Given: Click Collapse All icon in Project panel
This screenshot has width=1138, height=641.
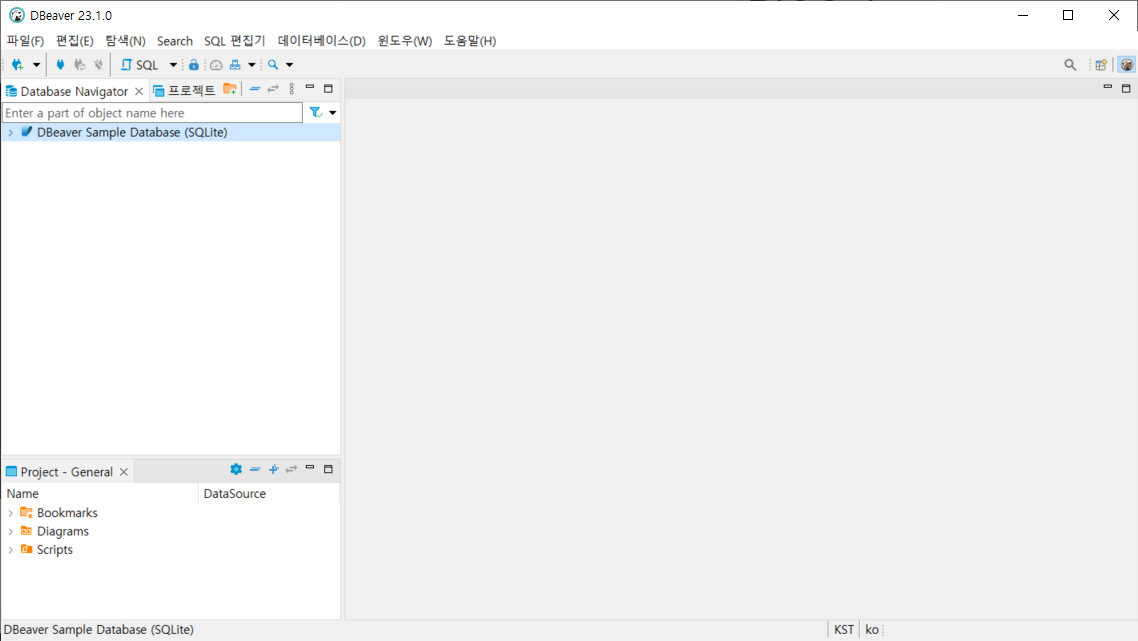Looking at the screenshot, I should click(x=255, y=470).
